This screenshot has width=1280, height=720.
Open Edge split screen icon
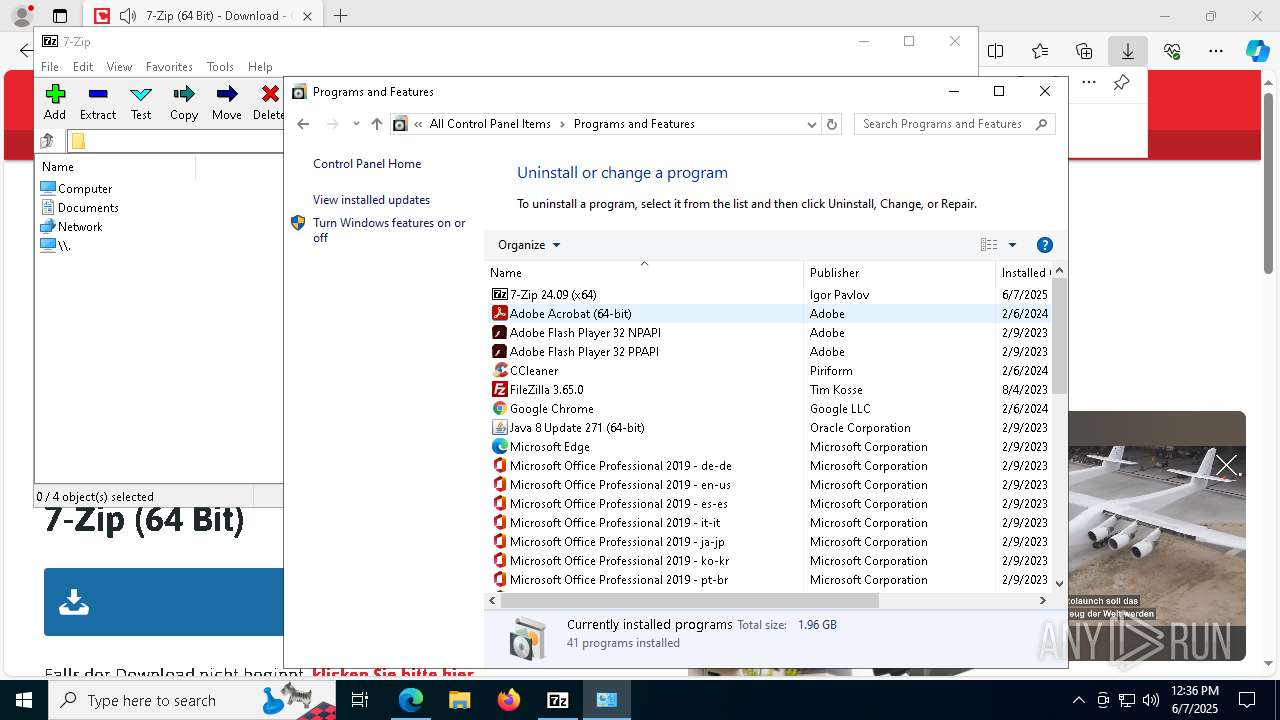(996, 51)
